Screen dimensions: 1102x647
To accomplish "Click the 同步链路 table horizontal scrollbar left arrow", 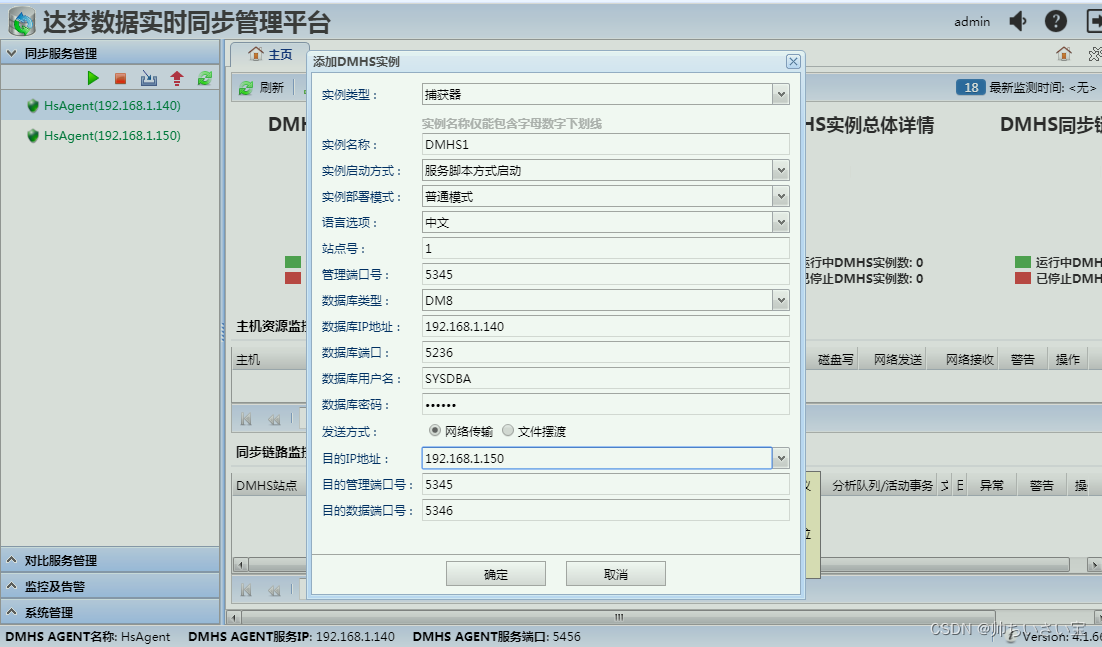I will point(240,565).
